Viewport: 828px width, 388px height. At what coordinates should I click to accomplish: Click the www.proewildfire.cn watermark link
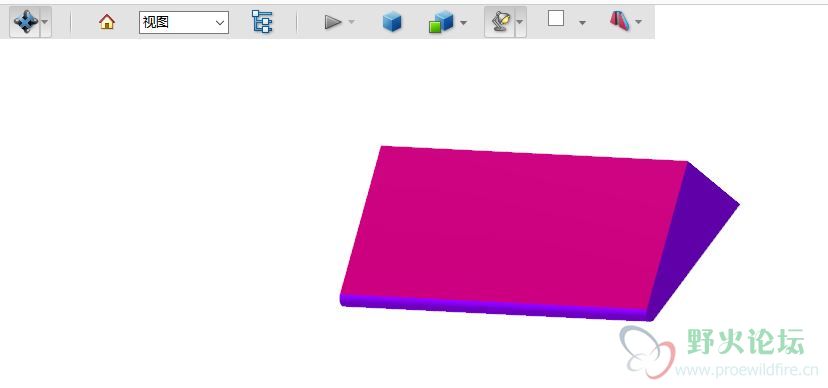(x=746, y=371)
